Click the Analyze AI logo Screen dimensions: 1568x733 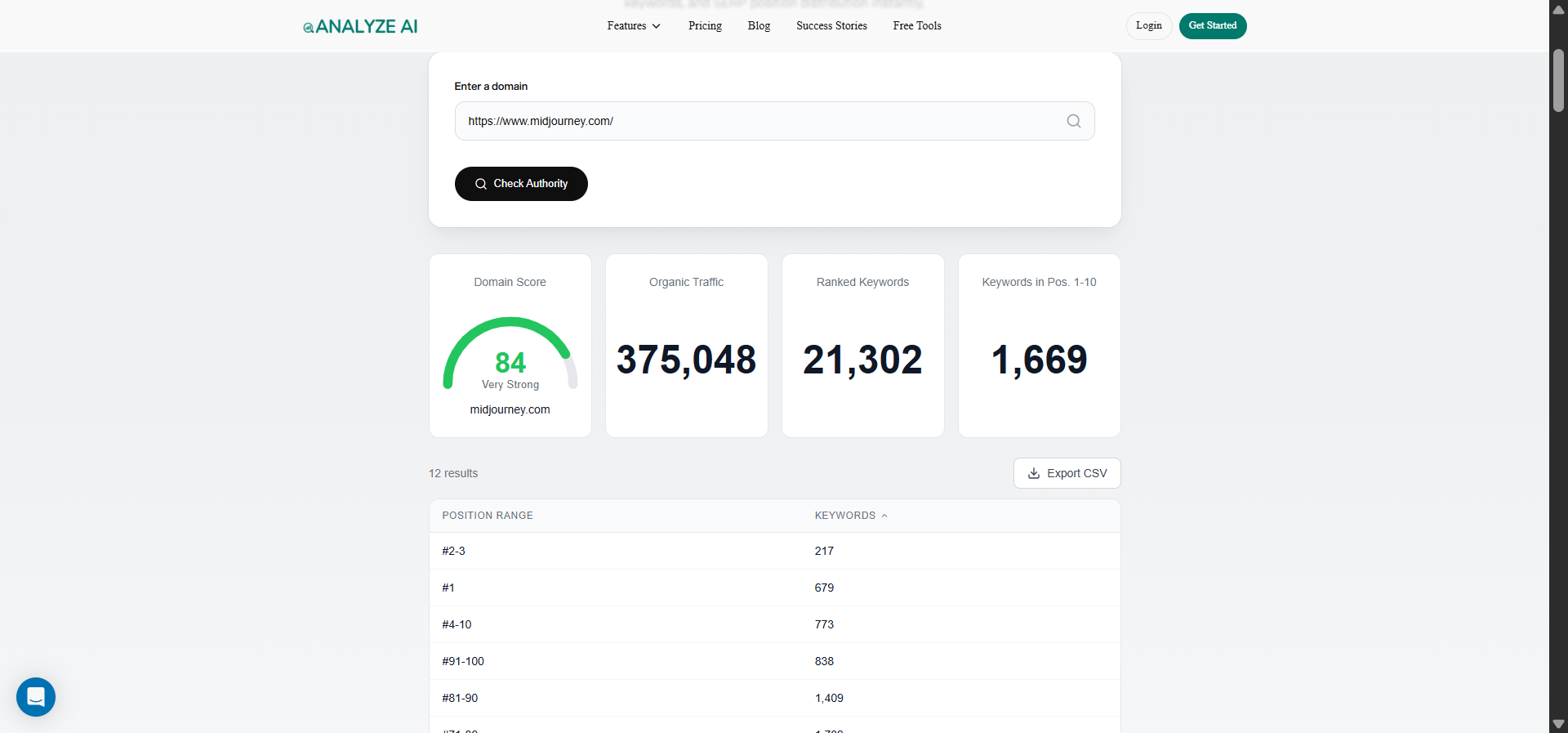pyautogui.click(x=360, y=26)
